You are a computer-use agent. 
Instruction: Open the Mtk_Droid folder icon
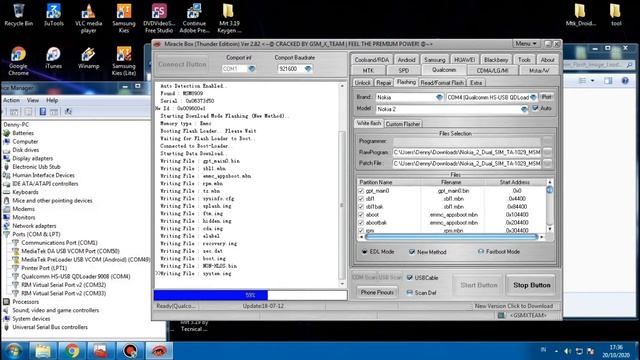coord(580,15)
